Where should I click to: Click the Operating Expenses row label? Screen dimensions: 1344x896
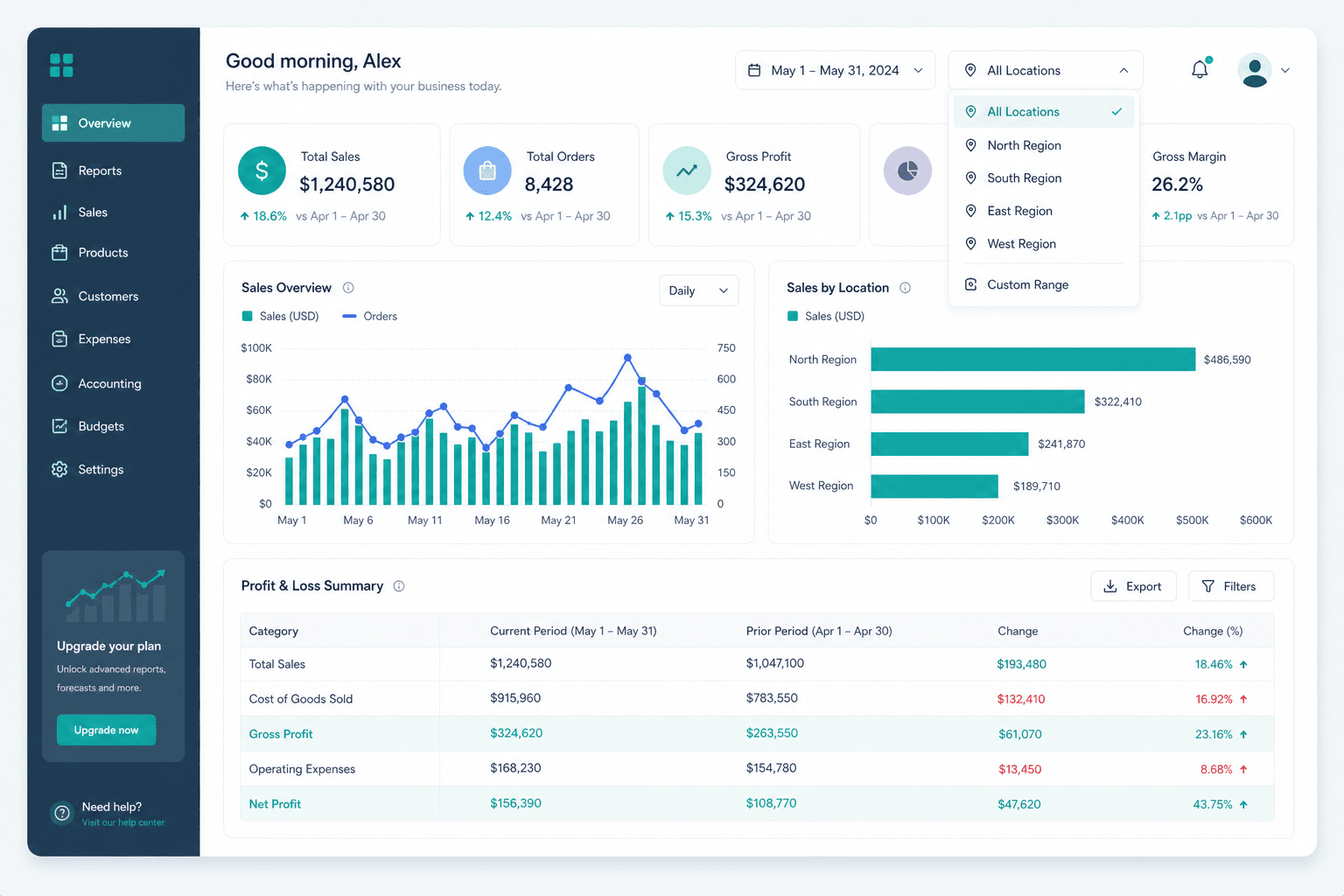pyautogui.click(x=302, y=769)
